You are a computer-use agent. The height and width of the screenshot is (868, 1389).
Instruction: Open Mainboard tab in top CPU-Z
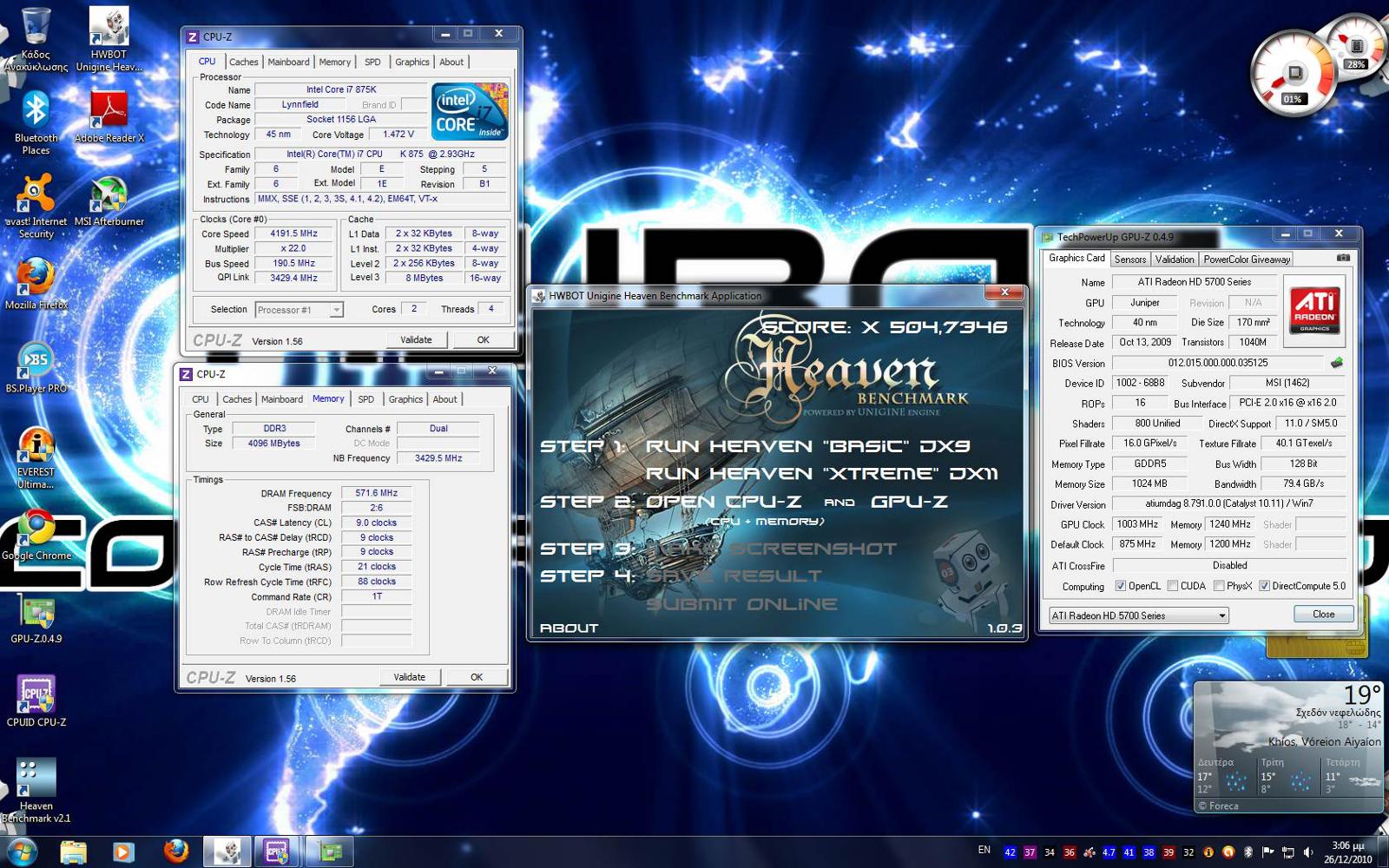[x=288, y=62]
